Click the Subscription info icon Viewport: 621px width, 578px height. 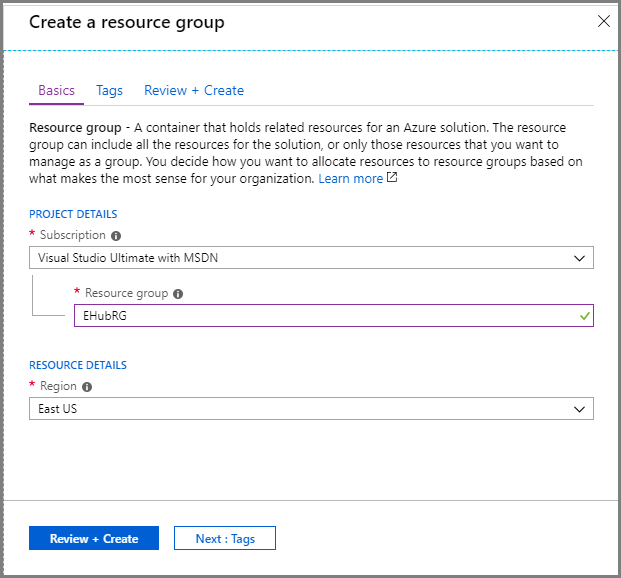pos(116,236)
